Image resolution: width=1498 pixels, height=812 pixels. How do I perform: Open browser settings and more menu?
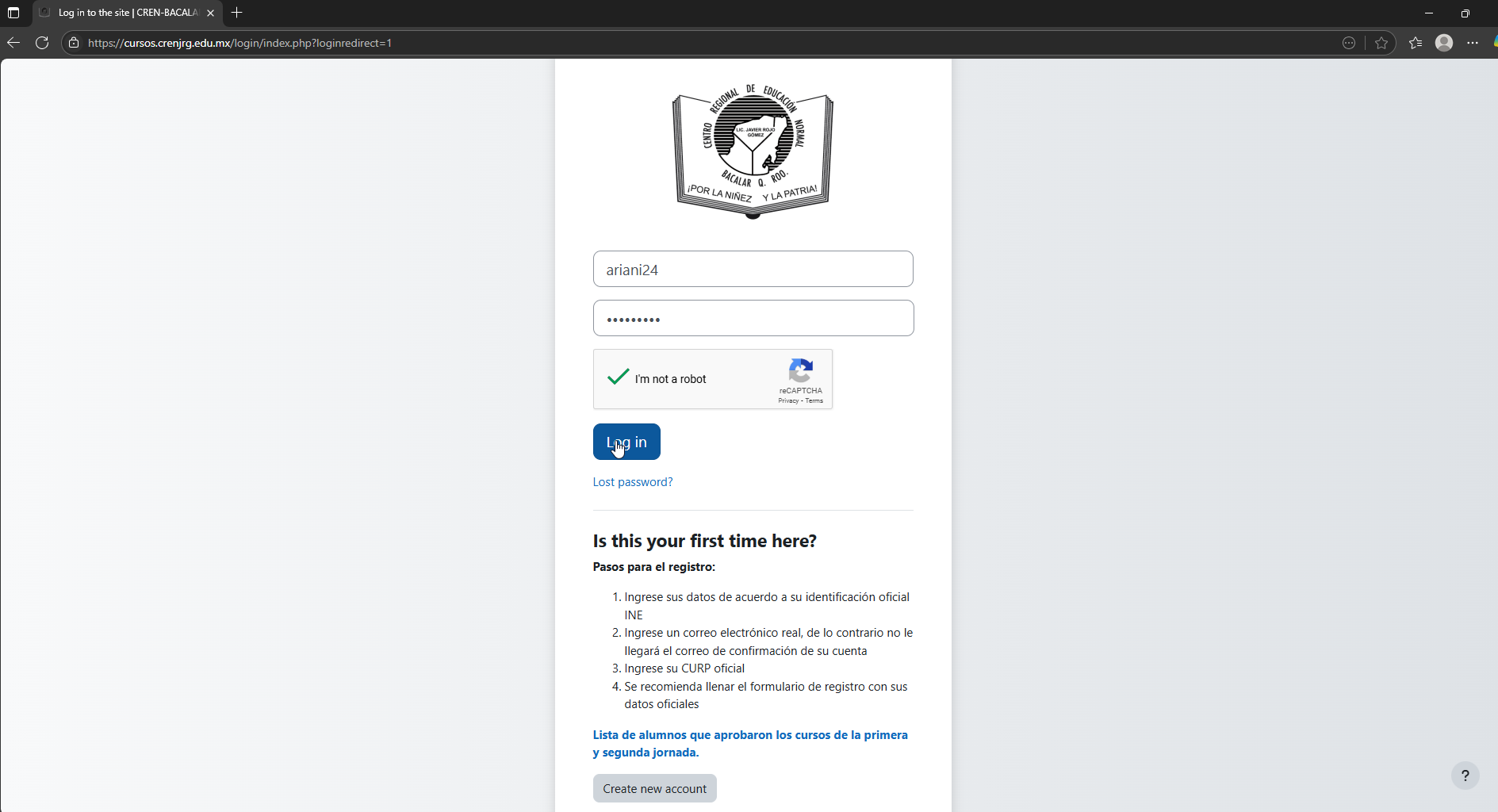click(x=1473, y=43)
